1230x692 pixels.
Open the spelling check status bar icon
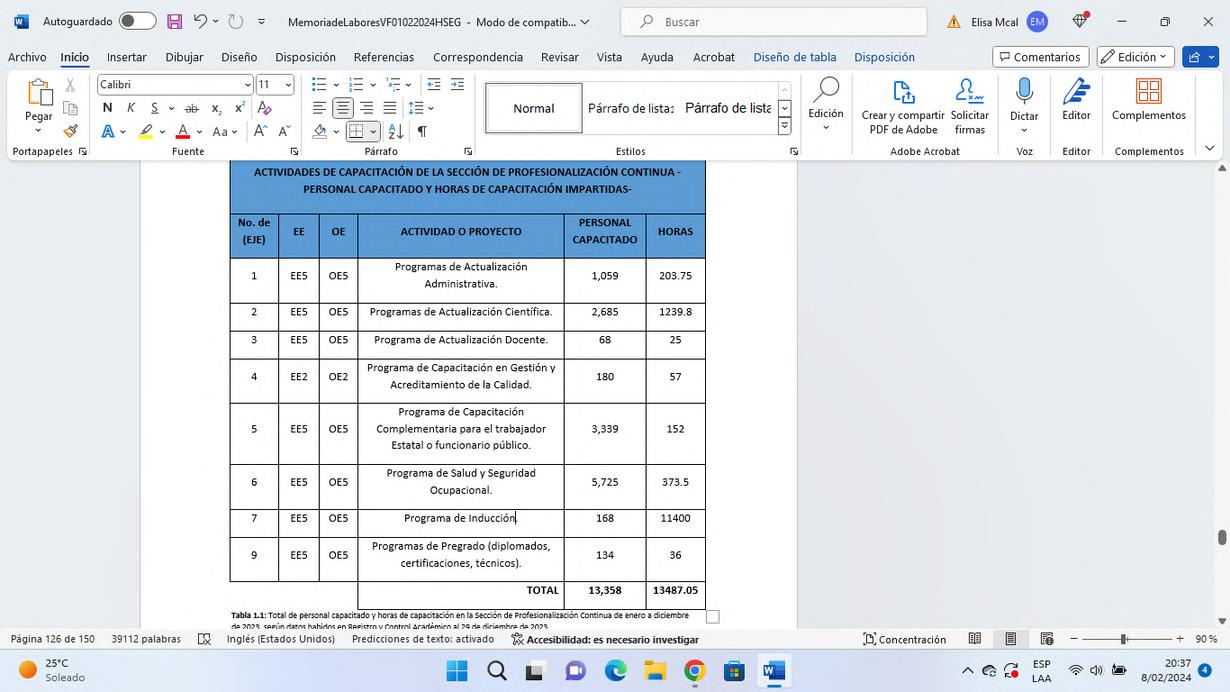click(x=204, y=639)
